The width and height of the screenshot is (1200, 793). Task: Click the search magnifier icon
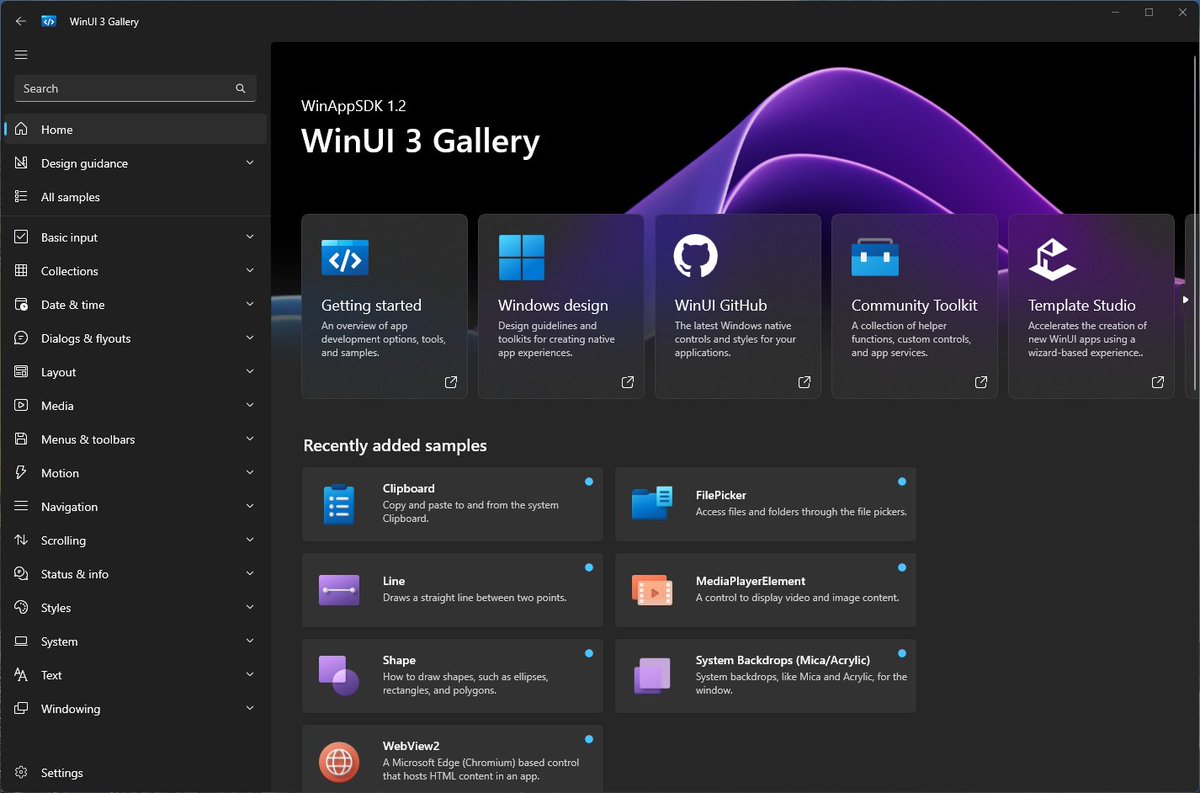(240, 89)
